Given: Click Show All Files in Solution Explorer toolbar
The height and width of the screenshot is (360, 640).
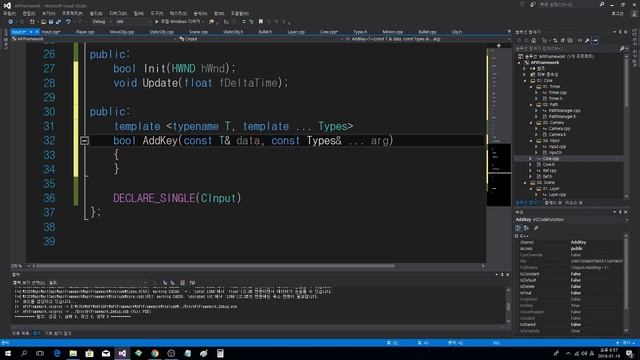Looking at the screenshot, I should pyautogui.click(x=570, y=40).
